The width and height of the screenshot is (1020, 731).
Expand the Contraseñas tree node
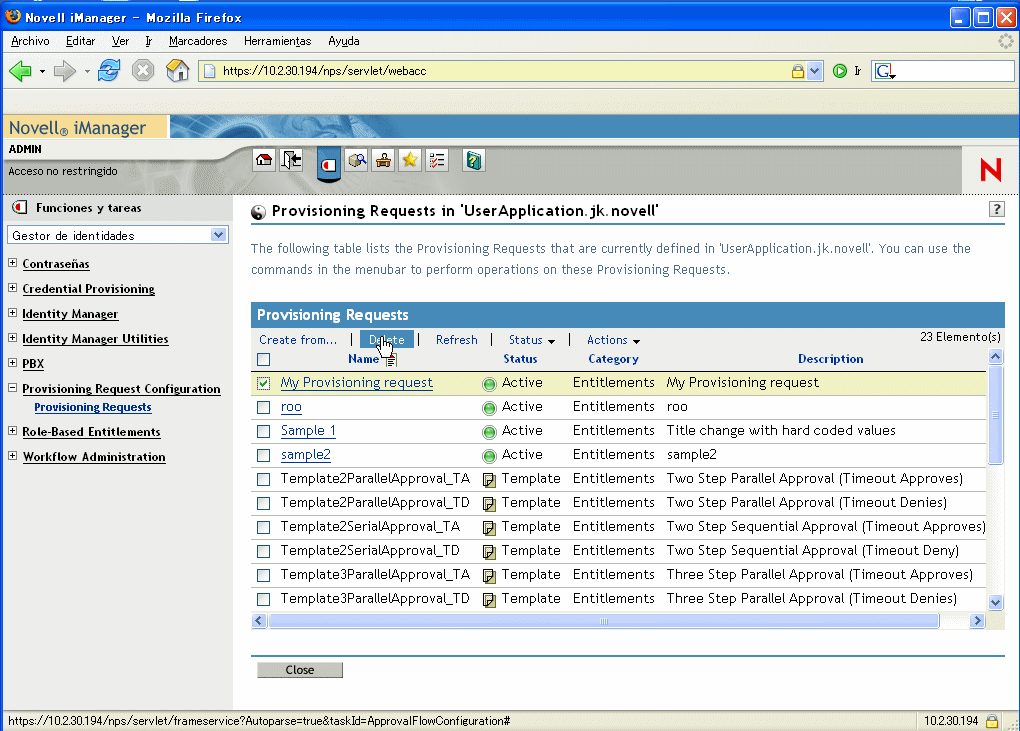[12, 263]
